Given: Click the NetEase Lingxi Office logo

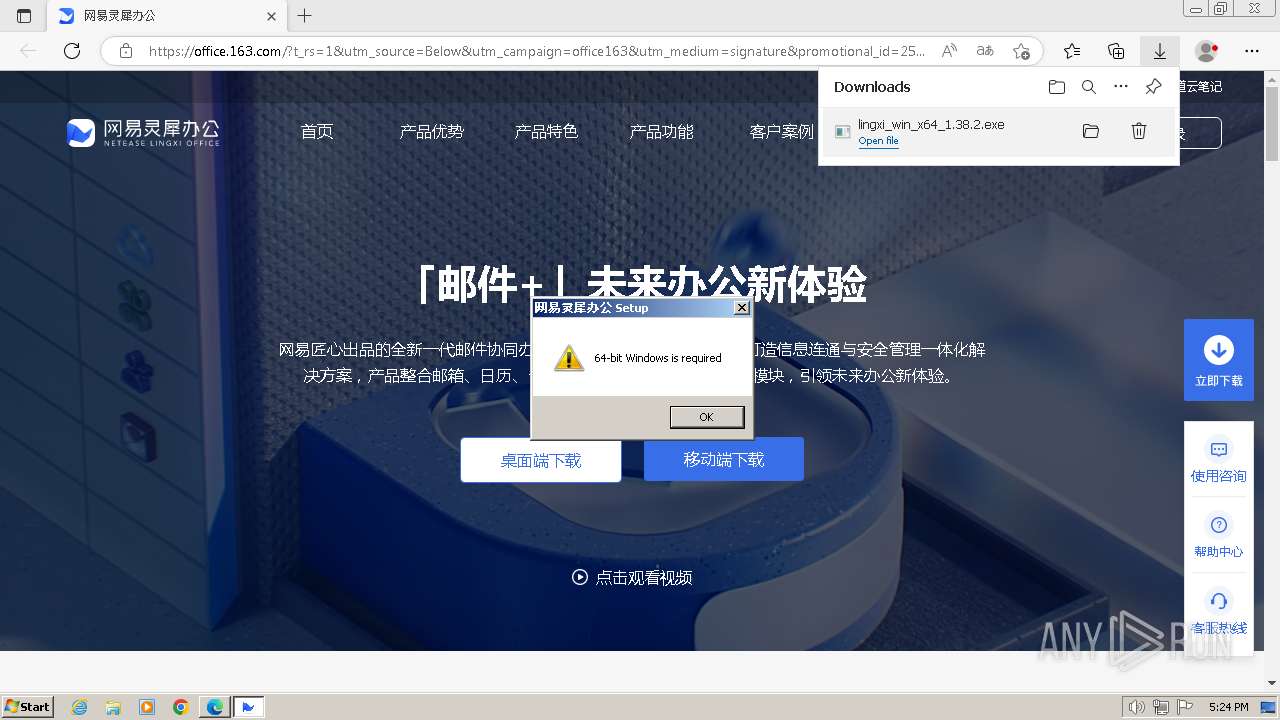Looking at the screenshot, I should point(143,132).
